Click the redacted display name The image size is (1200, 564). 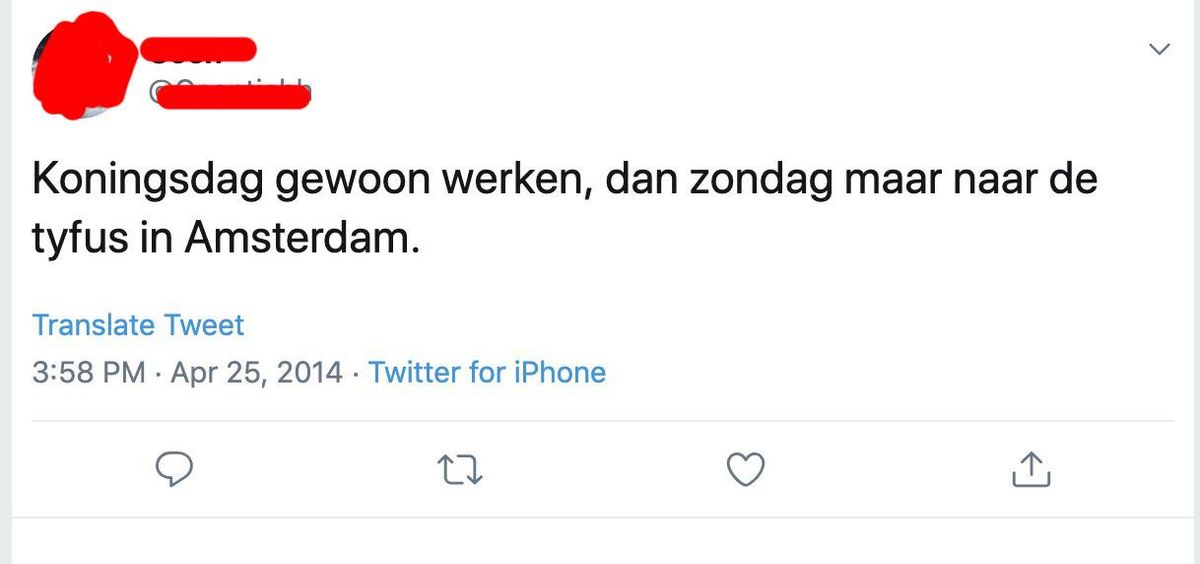tap(198, 48)
